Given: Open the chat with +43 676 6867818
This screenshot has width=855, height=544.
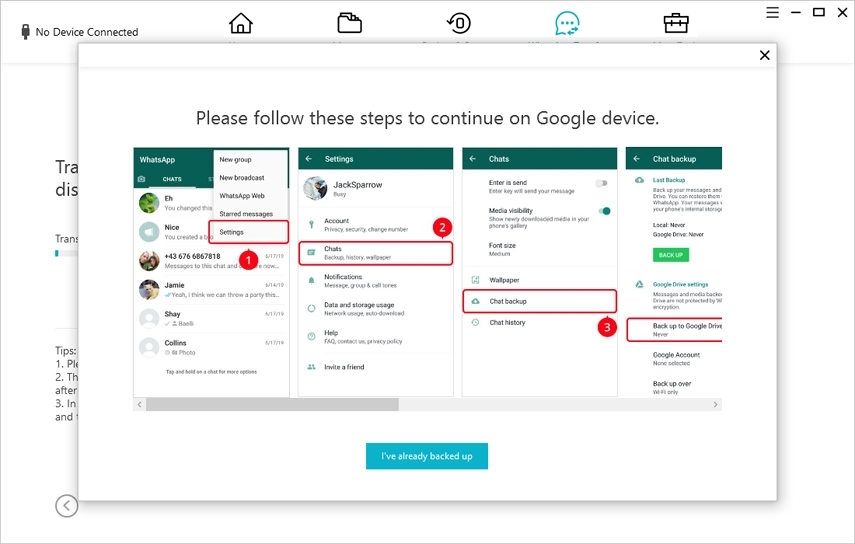Looking at the screenshot, I should click(211, 261).
